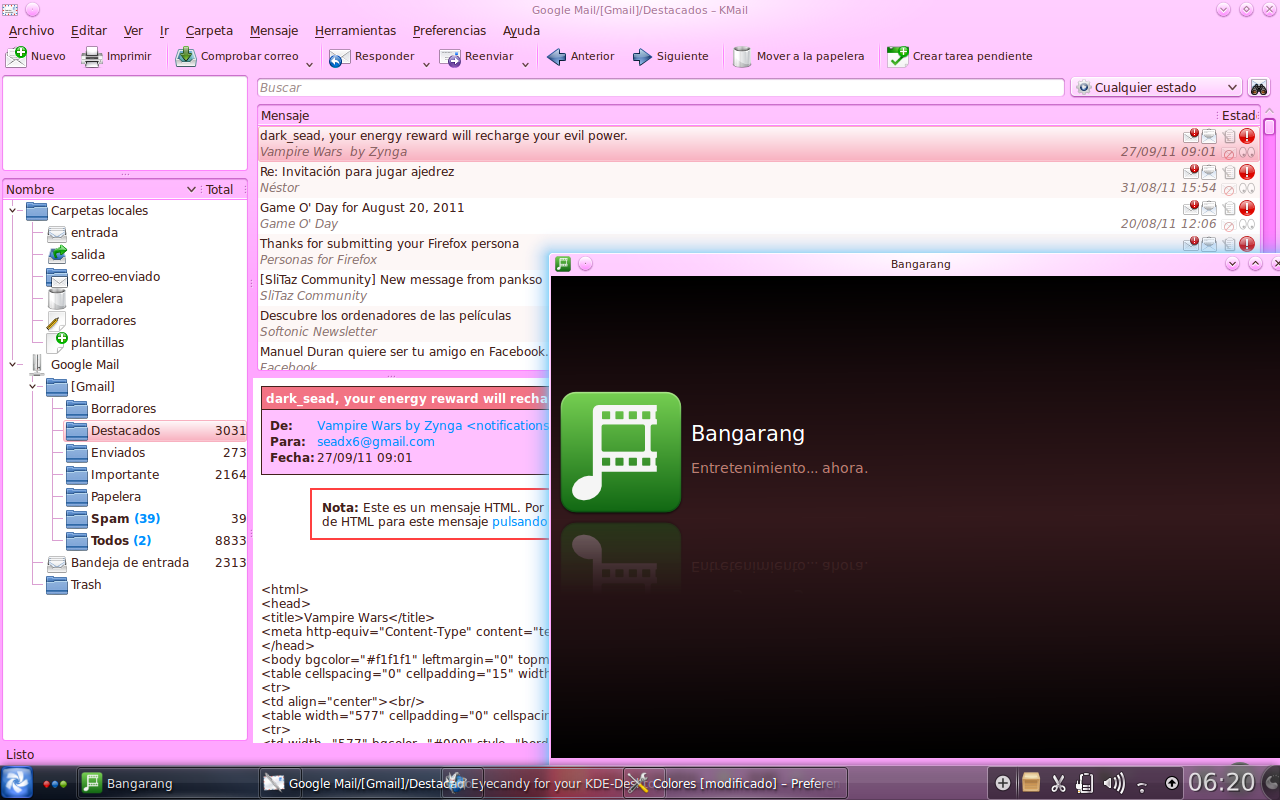Click Mover a la papelera trash icon
Screen dimensions: 1280x800
point(742,57)
